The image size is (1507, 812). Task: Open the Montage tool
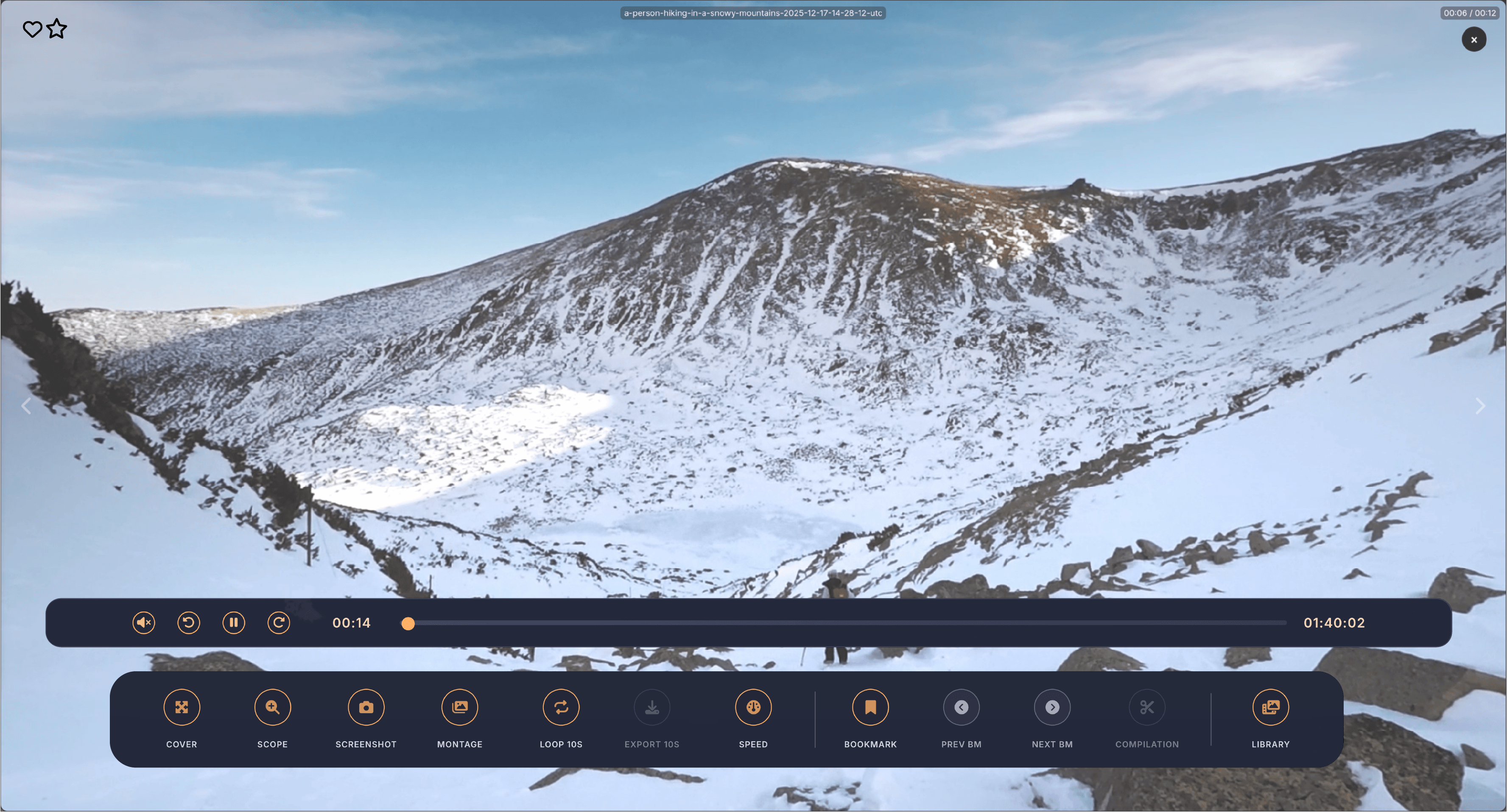tap(460, 707)
